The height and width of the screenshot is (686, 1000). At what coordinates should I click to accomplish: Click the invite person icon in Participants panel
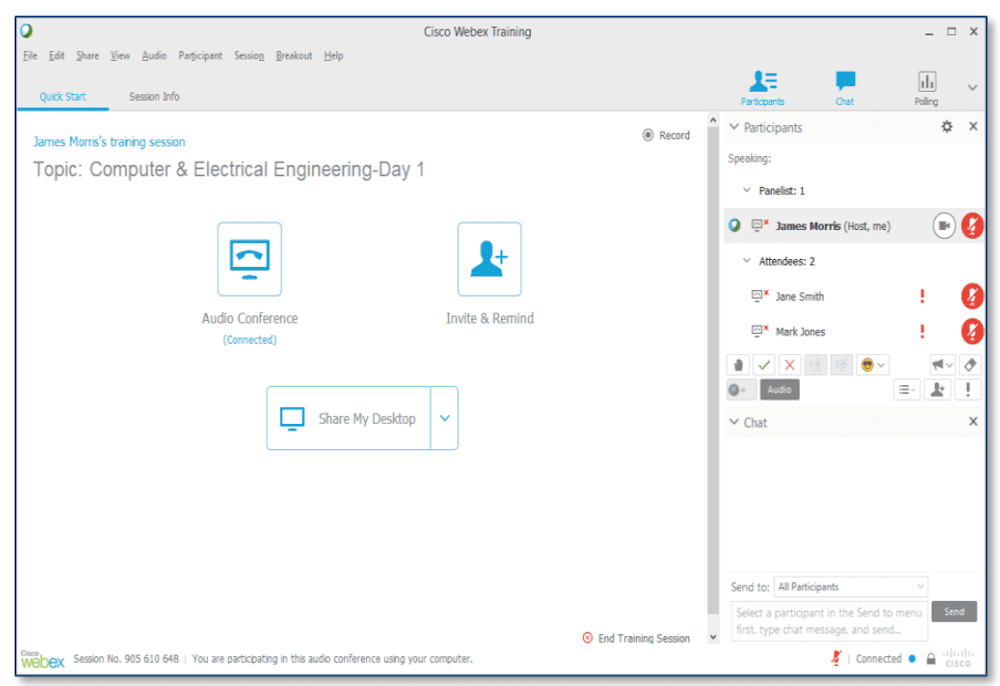[938, 390]
